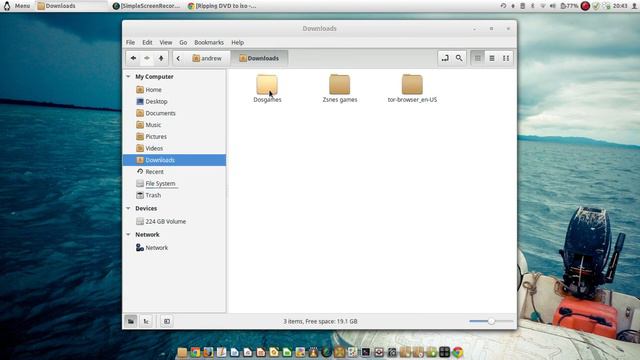
Task: Collapse the My Computer section
Action: pos(128,77)
